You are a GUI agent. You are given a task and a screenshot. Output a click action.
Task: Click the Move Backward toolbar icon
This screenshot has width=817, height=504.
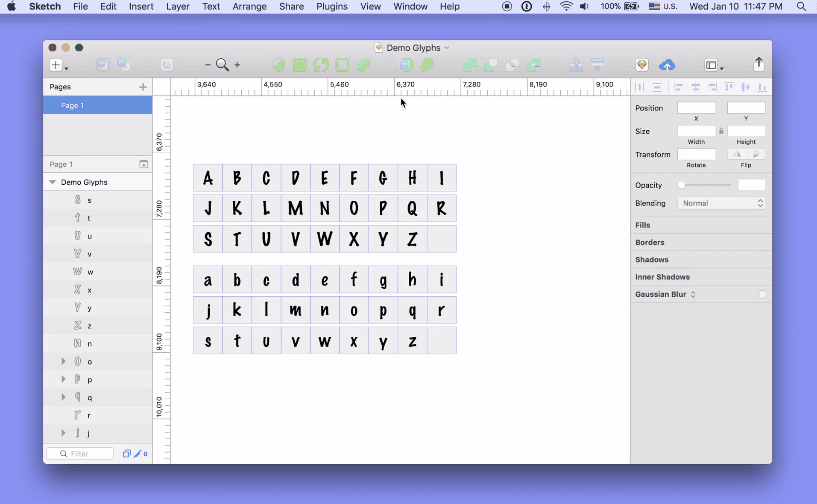point(597,65)
